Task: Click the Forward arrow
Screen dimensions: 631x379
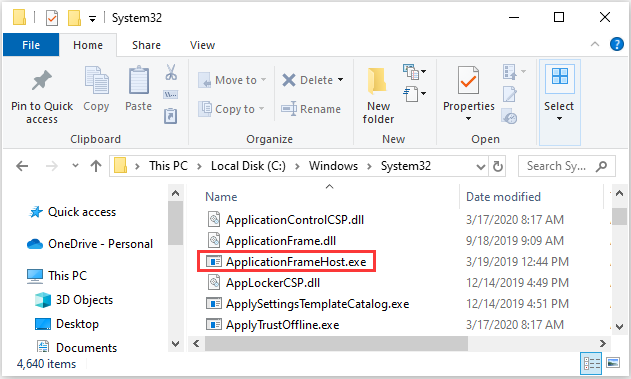Action: (x=52, y=166)
